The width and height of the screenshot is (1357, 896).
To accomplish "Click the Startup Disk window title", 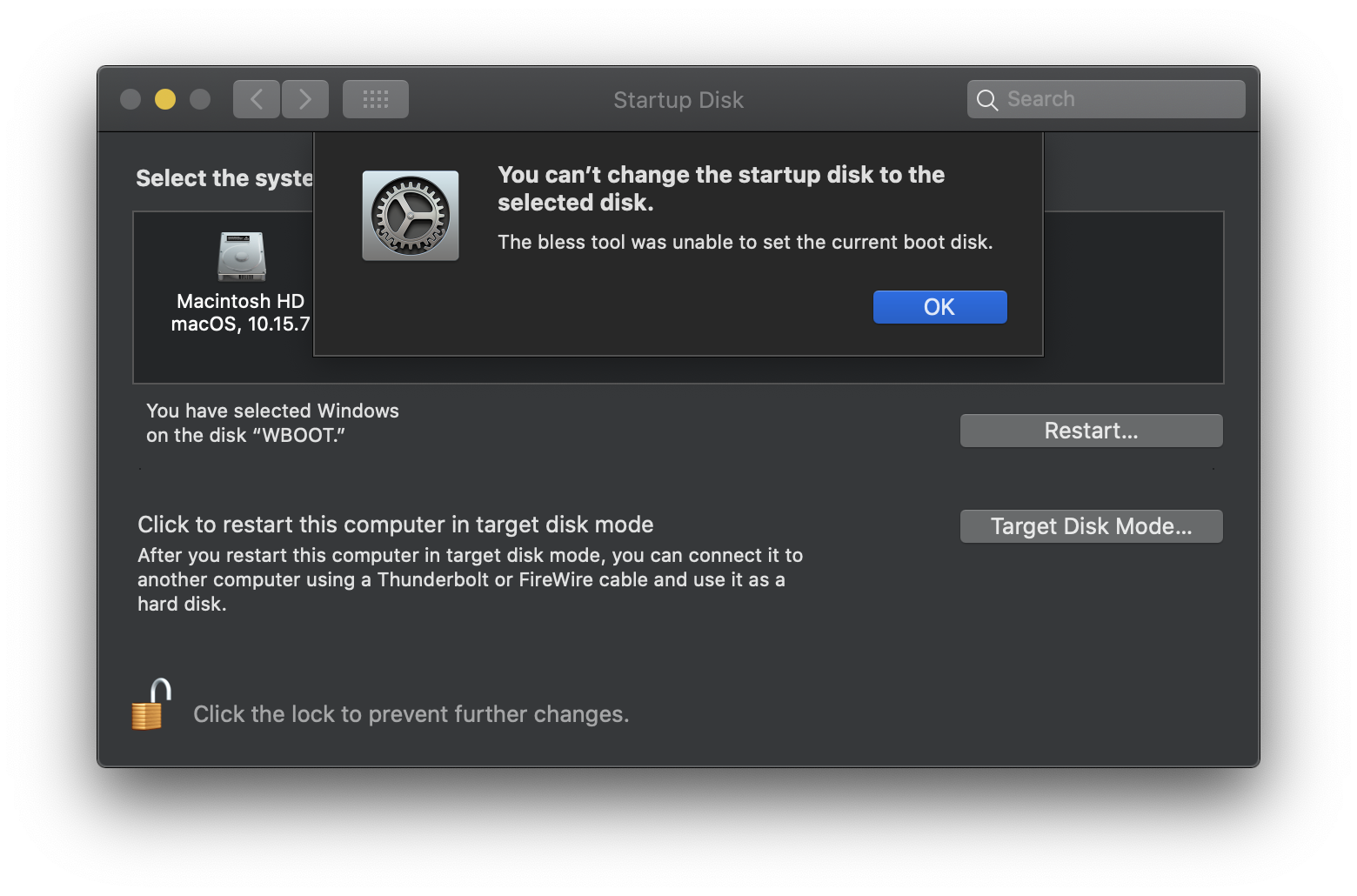I will point(678,99).
